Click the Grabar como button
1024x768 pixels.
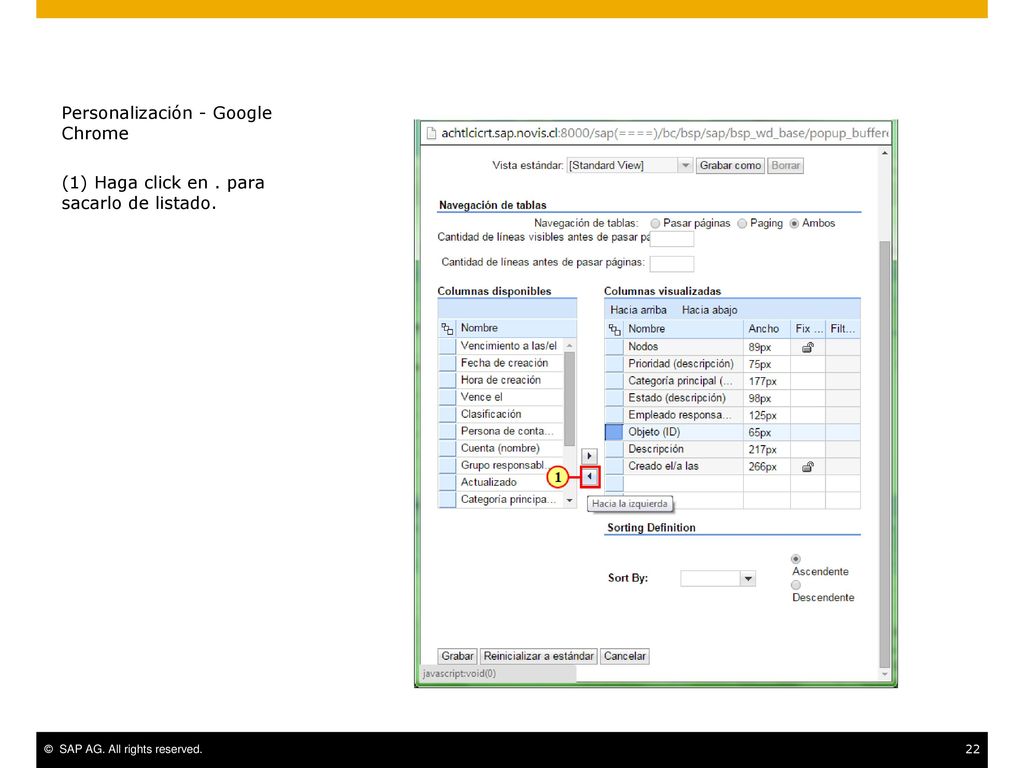tap(730, 166)
